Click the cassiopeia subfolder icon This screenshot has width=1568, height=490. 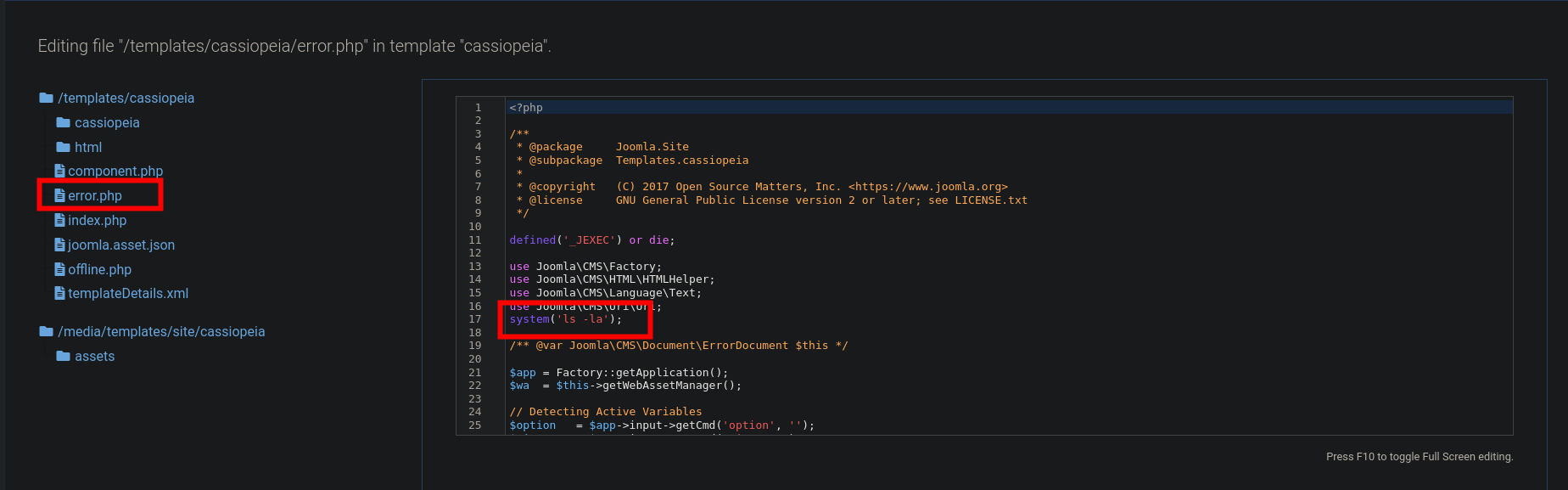63,123
